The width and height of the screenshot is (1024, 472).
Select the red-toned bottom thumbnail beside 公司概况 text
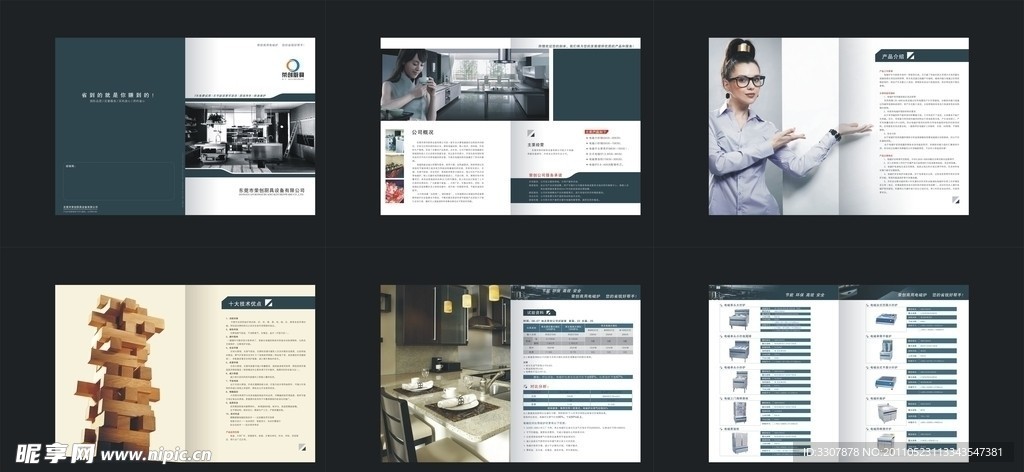pos(394,192)
